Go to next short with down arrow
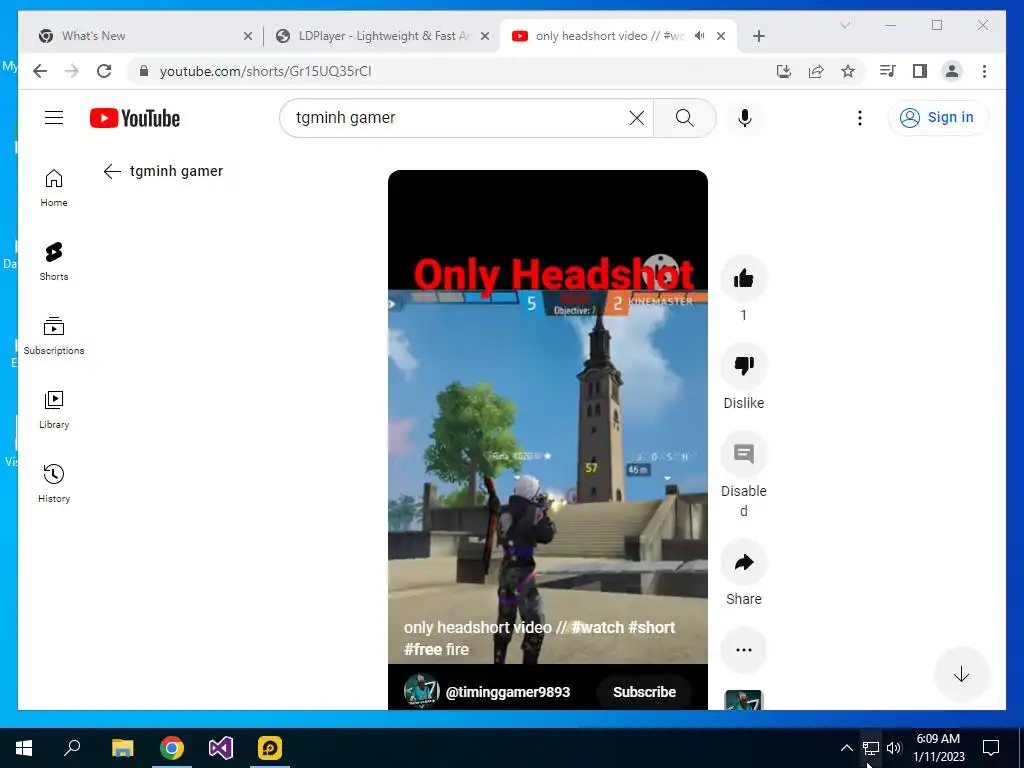The image size is (1024, 768). click(x=961, y=674)
